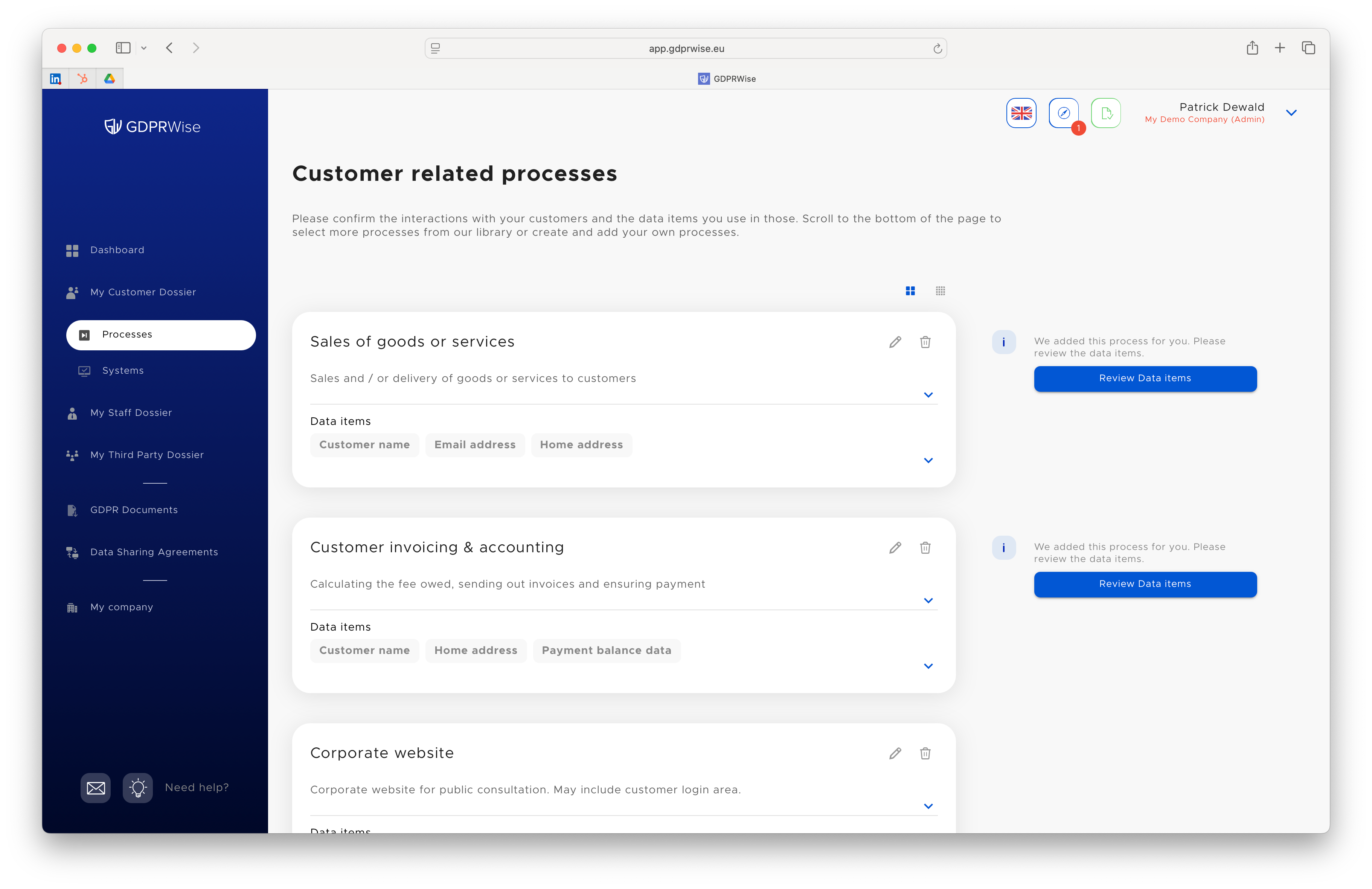Screen dimensions: 1372x889
Task: Expand data items of Customer invoicing card
Action: click(928, 666)
